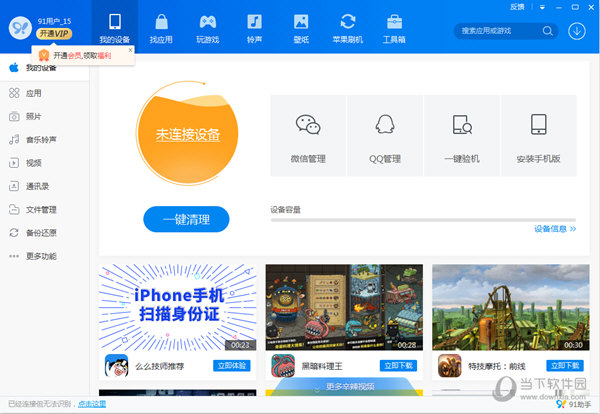Click the 开通VIP badge
Viewport: 600px width, 414px height.
[54, 34]
